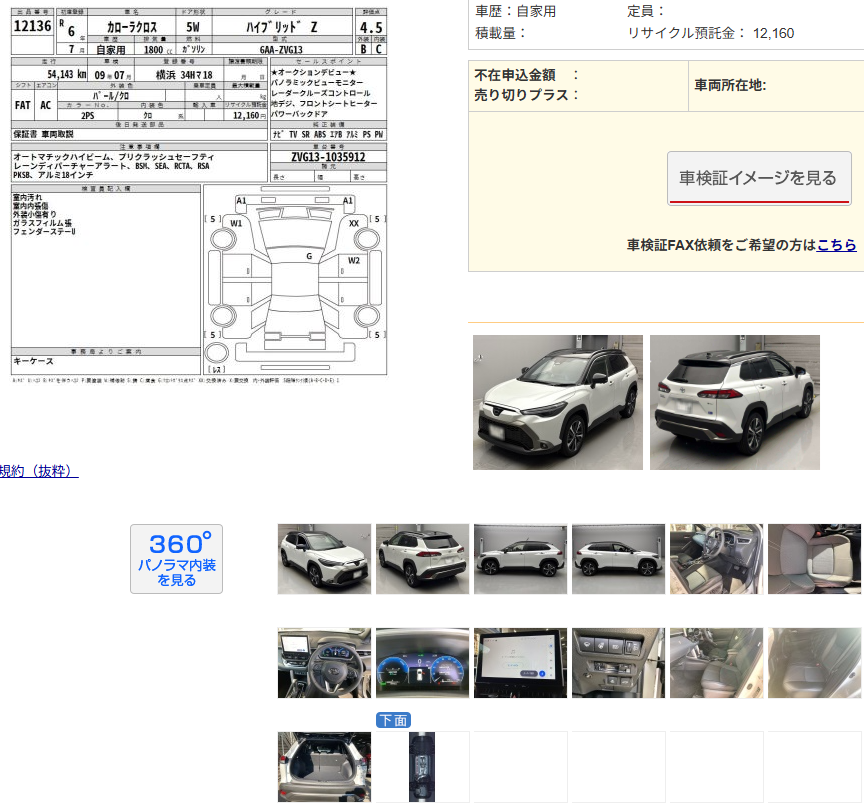
Task: Select the rear three-quarter exterior thumbnail
Action: tap(422, 559)
